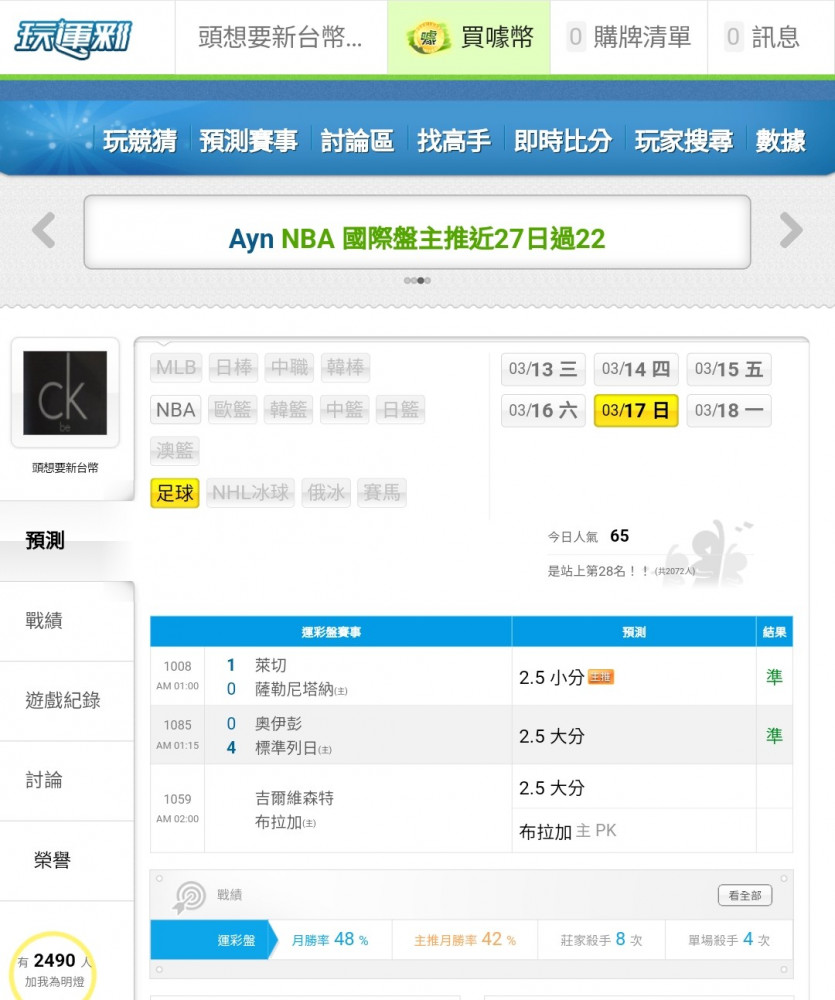Click the 莊家殺手 8 次 stat

coord(602,940)
